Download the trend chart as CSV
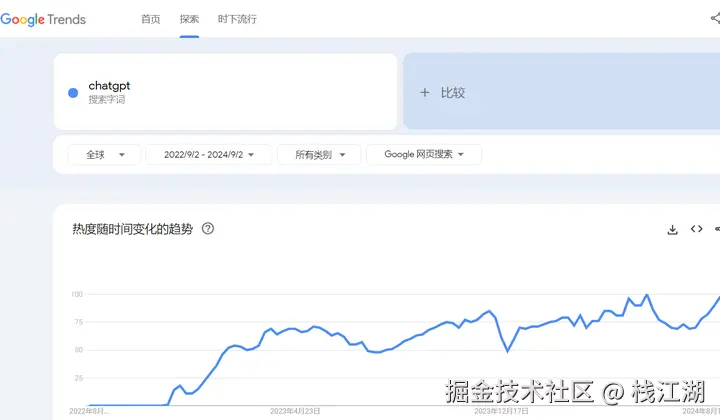 pos(673,230)
